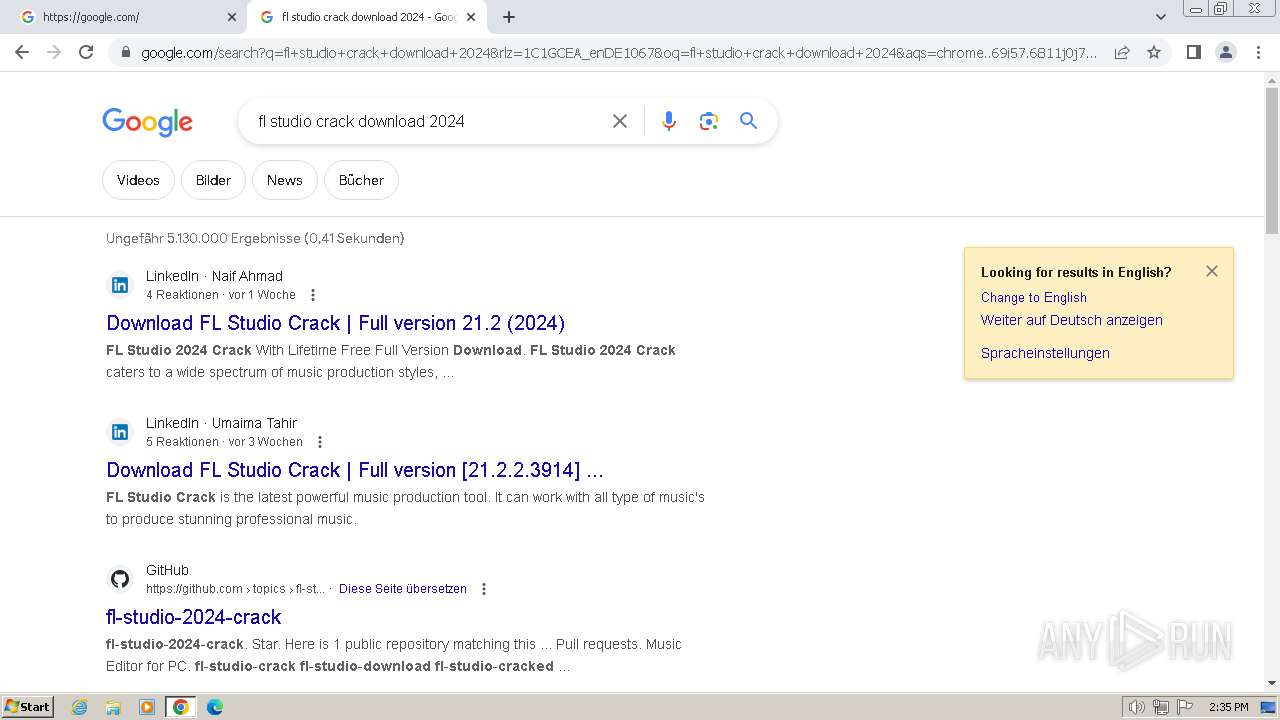The width and height of the screenshot is (1280, 720).
Task: Open the tab search dropdown chevron
Action: [x=1160, y=17]
